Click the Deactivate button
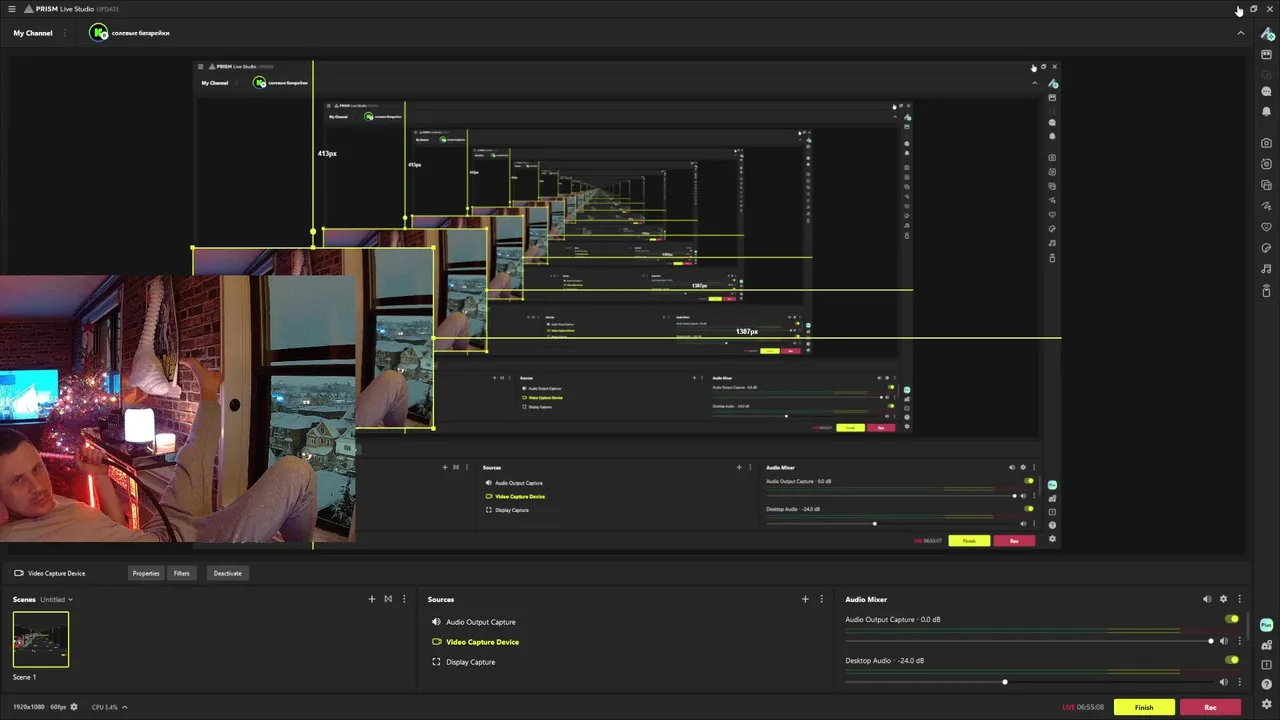Screen dimensions: 1280x720 point(227,573)
